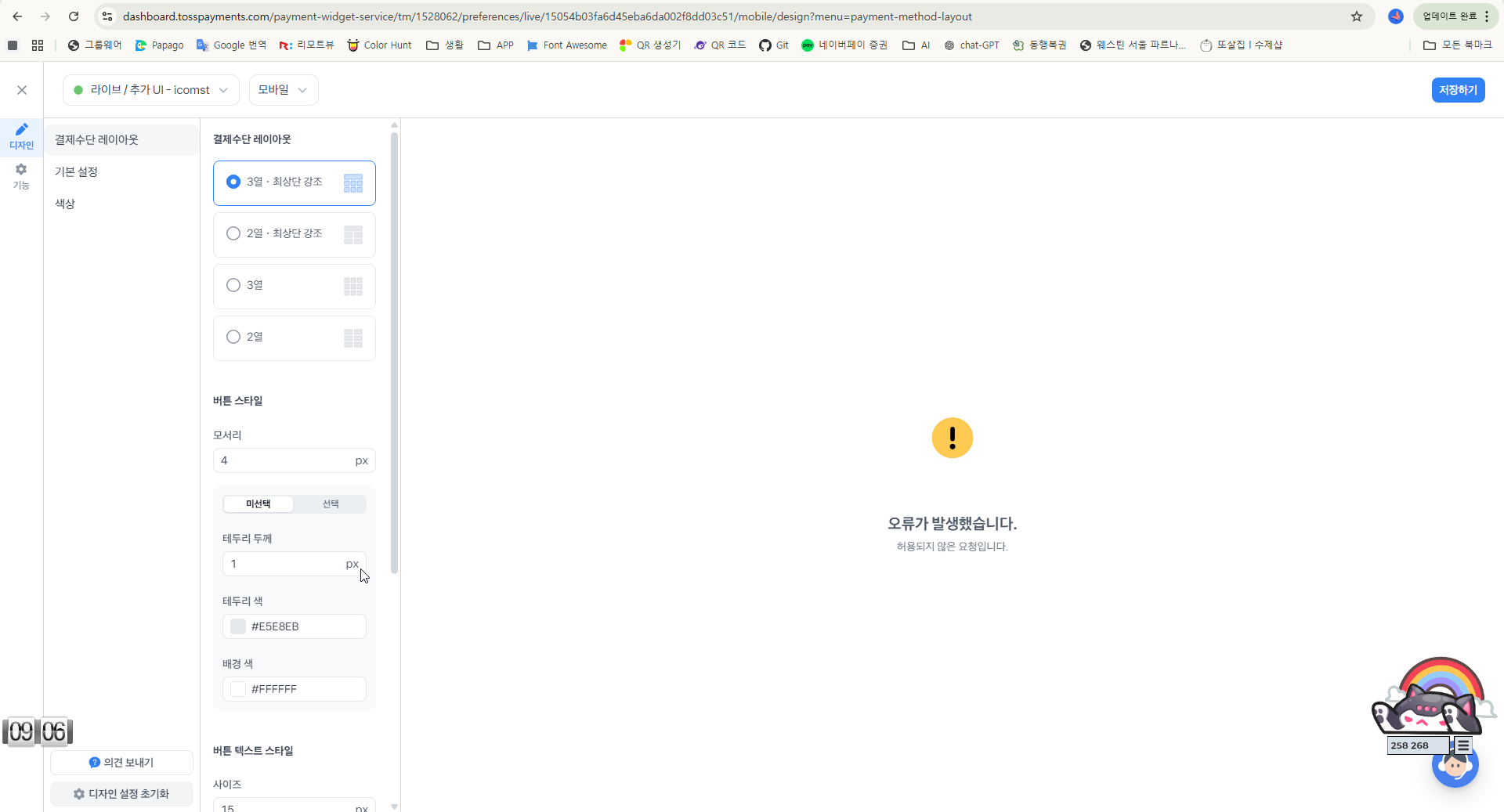The image size is (1504, 812).
Task: Open apps grid in bookmarks bar
Action: tap(38, 45)
